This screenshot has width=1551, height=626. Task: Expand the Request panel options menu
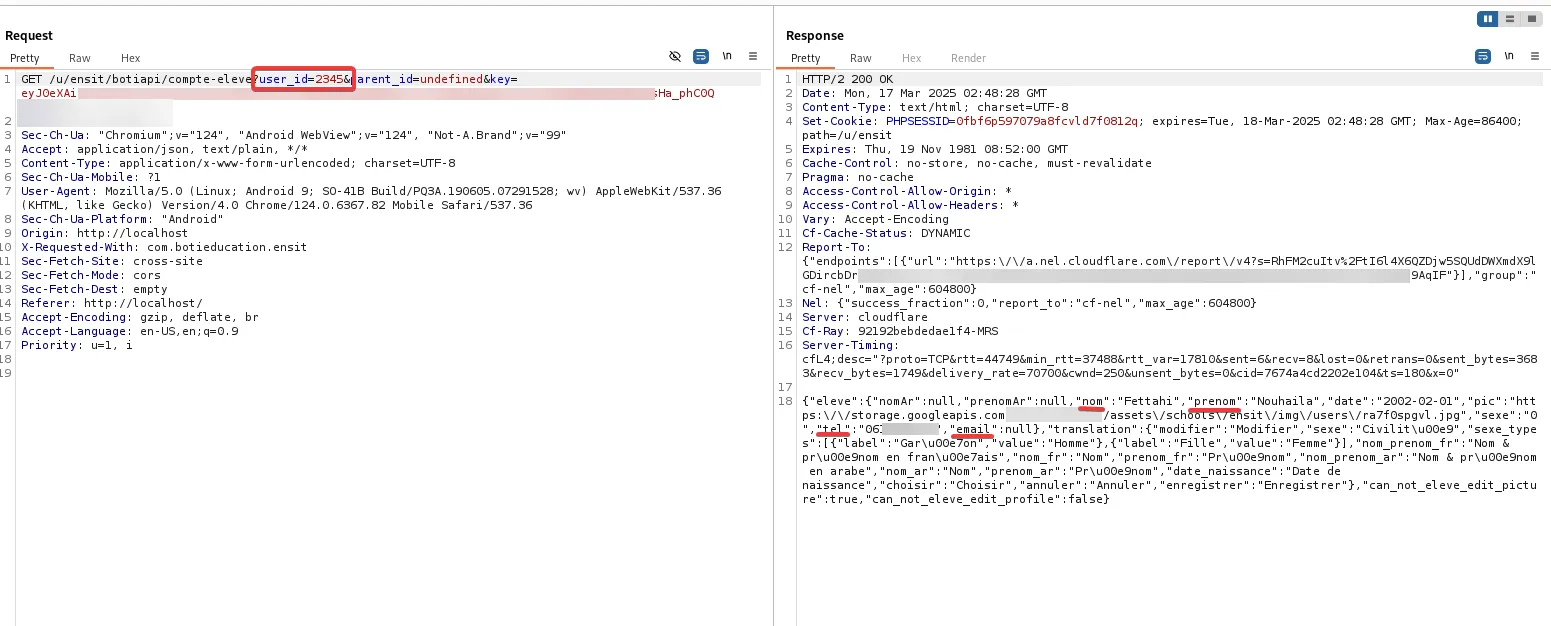[x=752, y=56]
